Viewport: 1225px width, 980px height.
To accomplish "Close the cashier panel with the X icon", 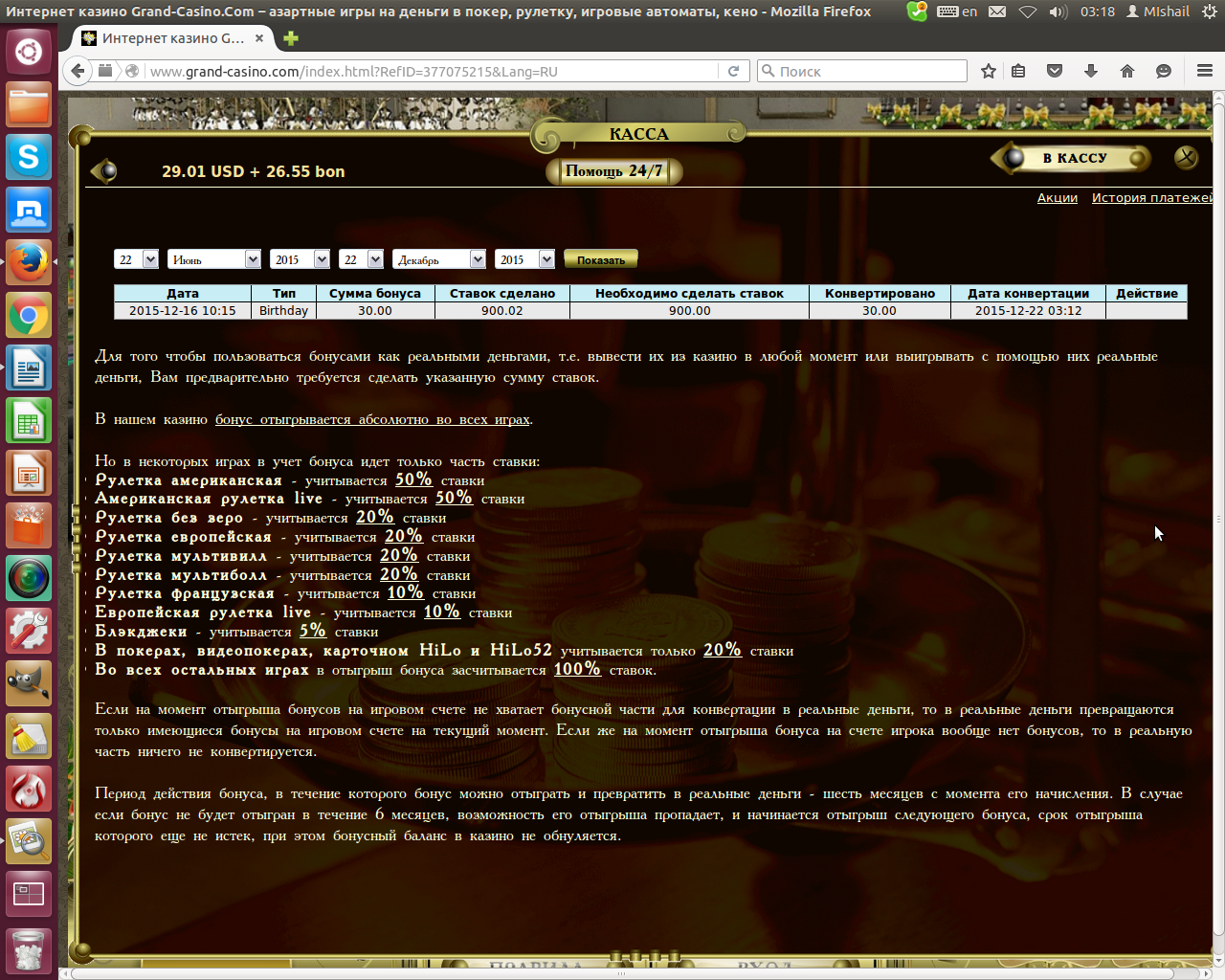I will click(x=1186, y=157).
